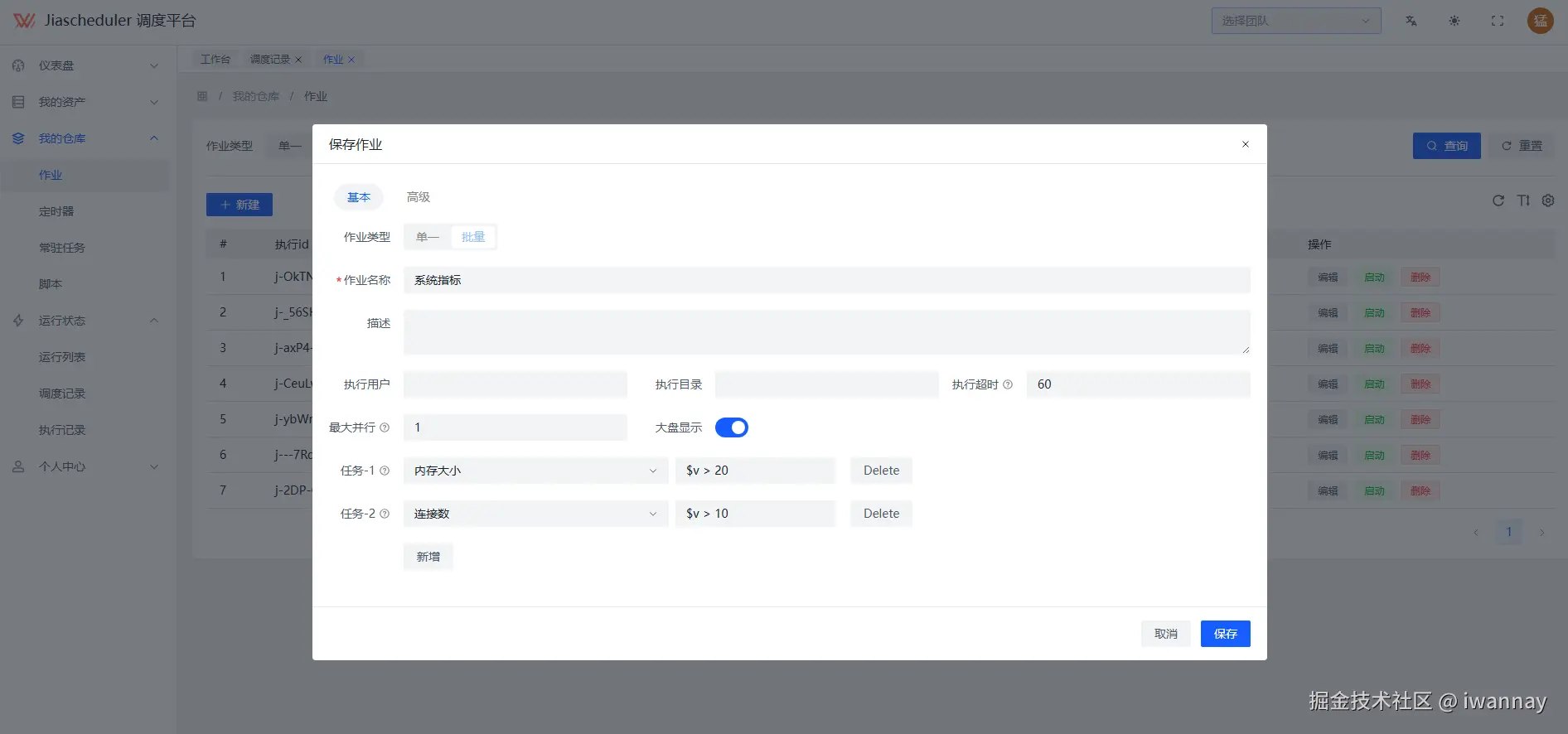Click the 执行超时 input field
The image size is (1568, 734).
point(1139,384)
